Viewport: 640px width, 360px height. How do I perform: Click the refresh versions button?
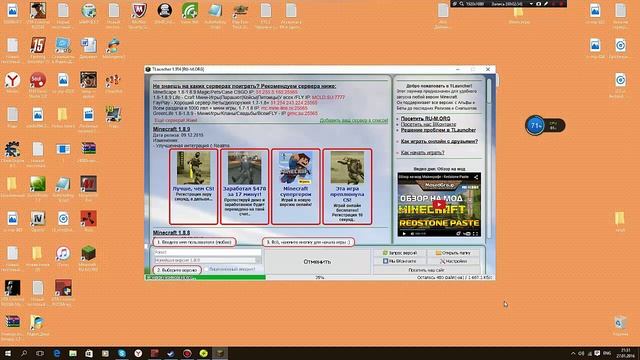pyautogui.click(x=399, y=253)
